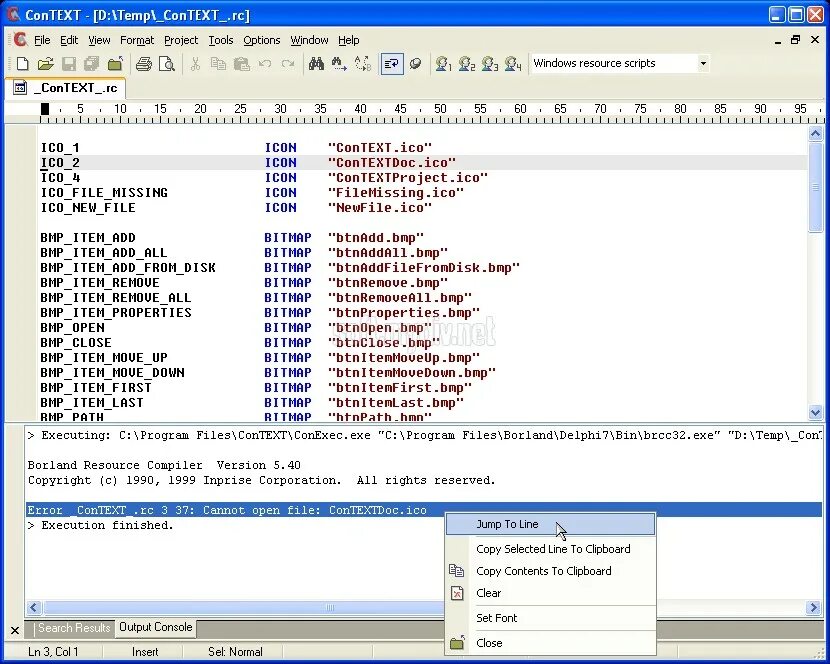Image resolution: width=830 pixels, height=664 pixels.
Task: Click the X to hide the bottom panel
Action: [x=15, y=630]
